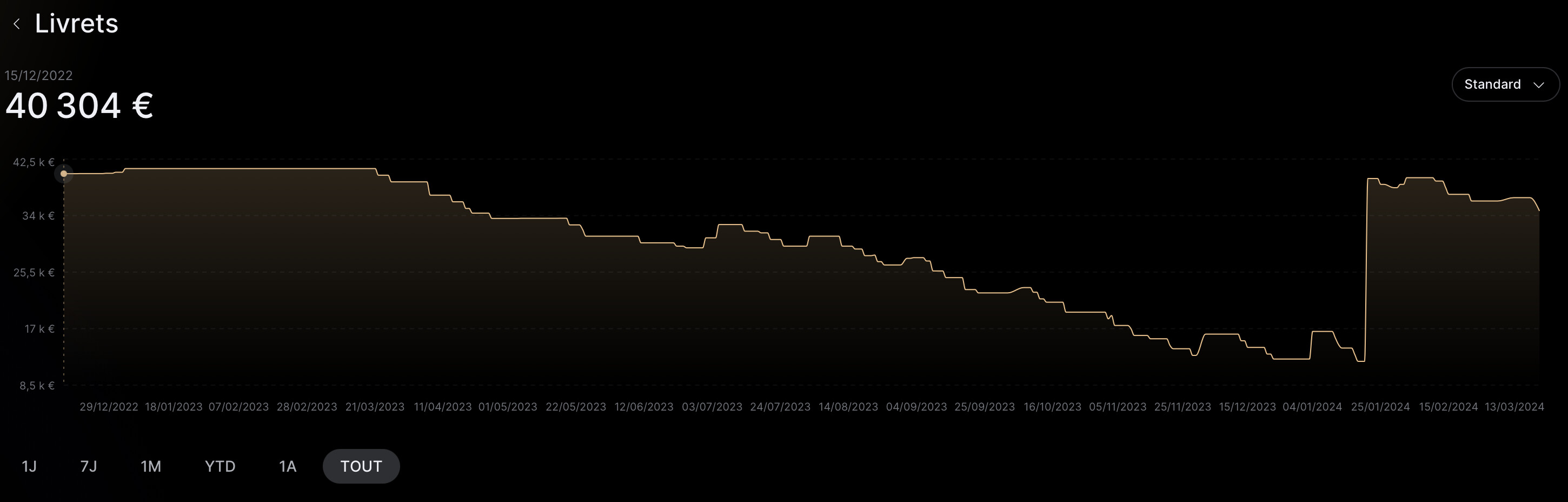The height and width of the screenshot is (502, 1568).
Task: Open the Standard display mode dropdown
Action: coord(1505,84)
